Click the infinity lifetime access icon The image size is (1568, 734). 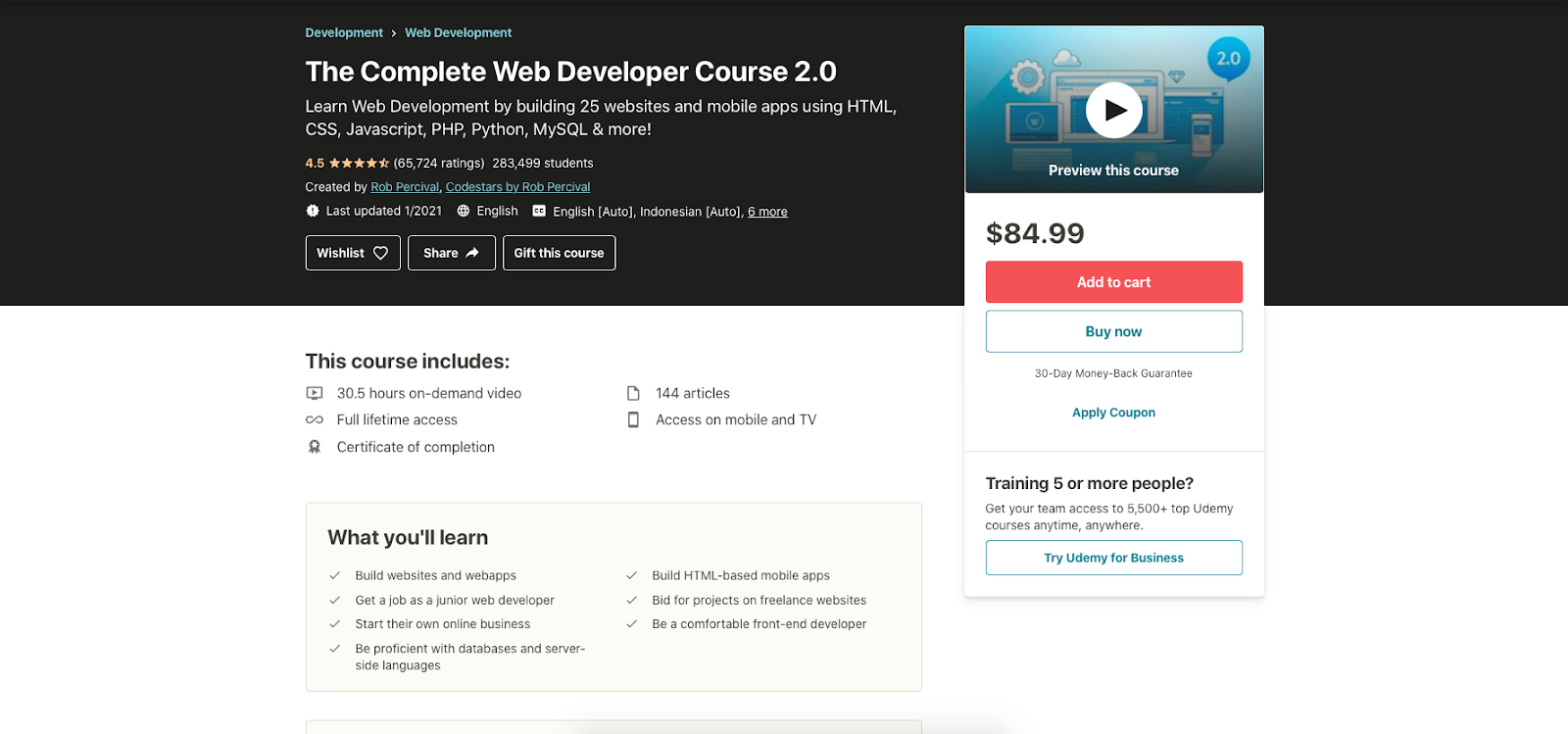pyautogui.click(x=315, y=419)
